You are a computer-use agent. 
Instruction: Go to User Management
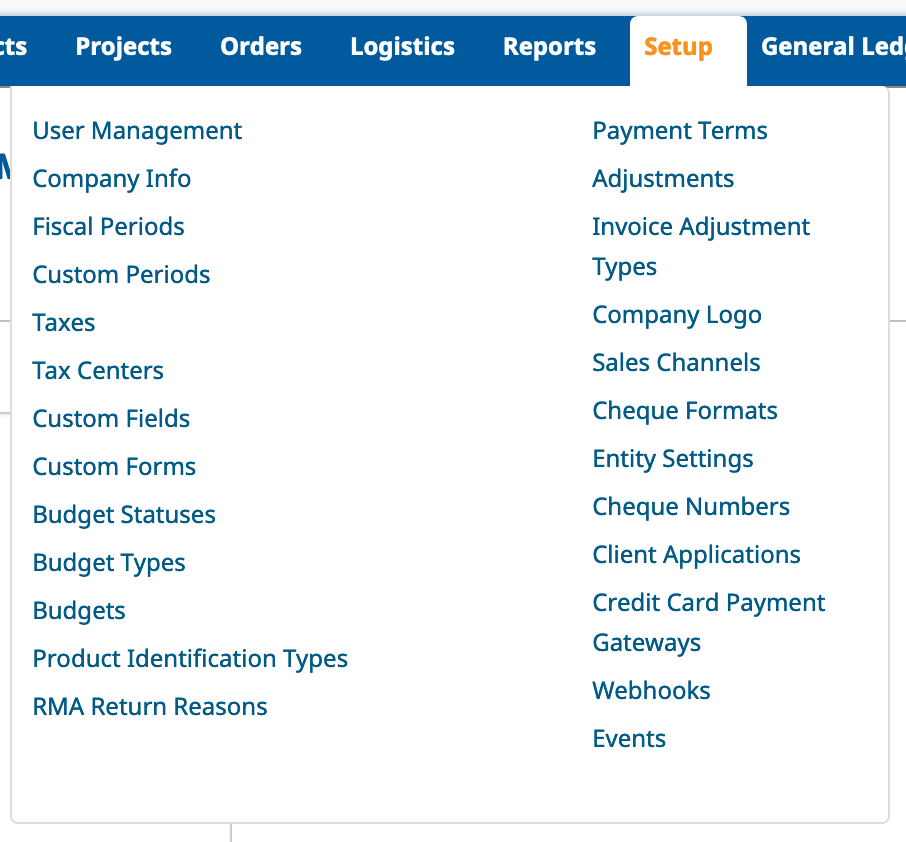(x=137, y=131)
